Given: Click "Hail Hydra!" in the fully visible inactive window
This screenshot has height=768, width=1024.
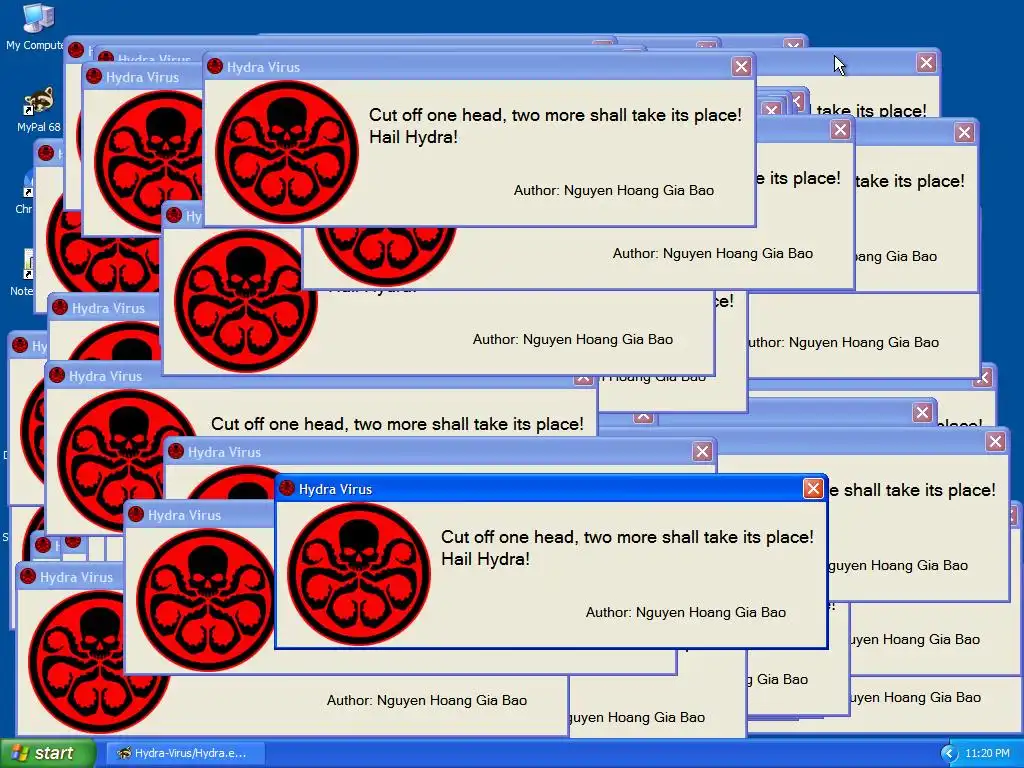Looking at the screenshot, I should 413,137.
